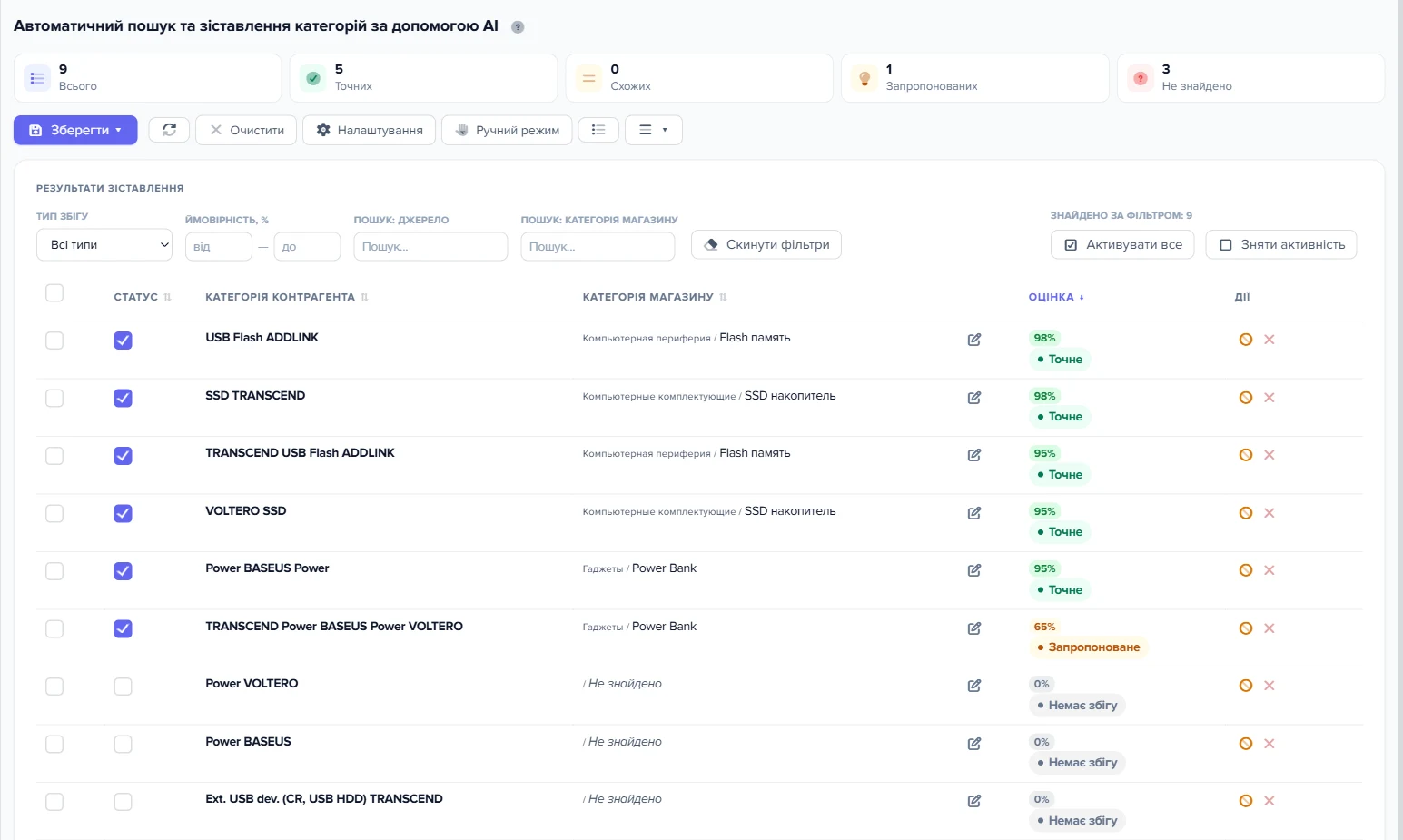The width and height of the screenshot is (1403, 840).
Task: Edit store category for Power VOLTERO row
Action: point(974,686)
